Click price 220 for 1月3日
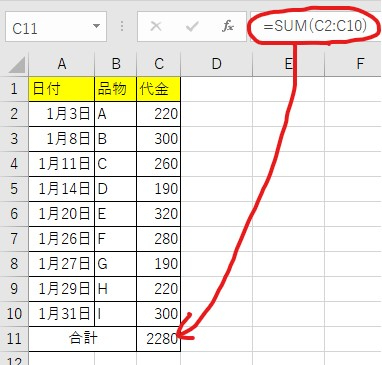 pos(159,114)
